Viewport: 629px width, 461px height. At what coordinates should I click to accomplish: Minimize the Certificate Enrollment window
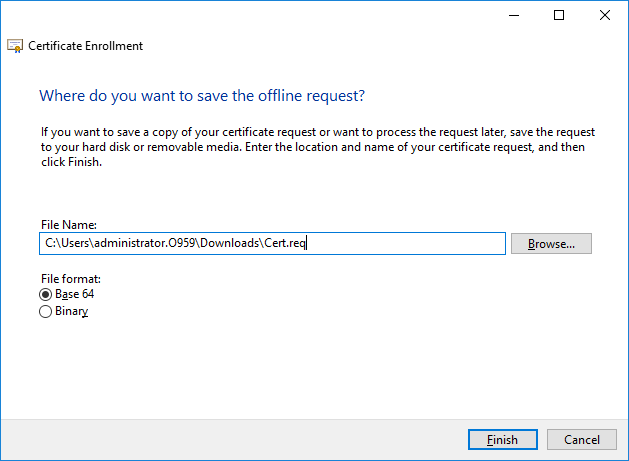[514, 15]
